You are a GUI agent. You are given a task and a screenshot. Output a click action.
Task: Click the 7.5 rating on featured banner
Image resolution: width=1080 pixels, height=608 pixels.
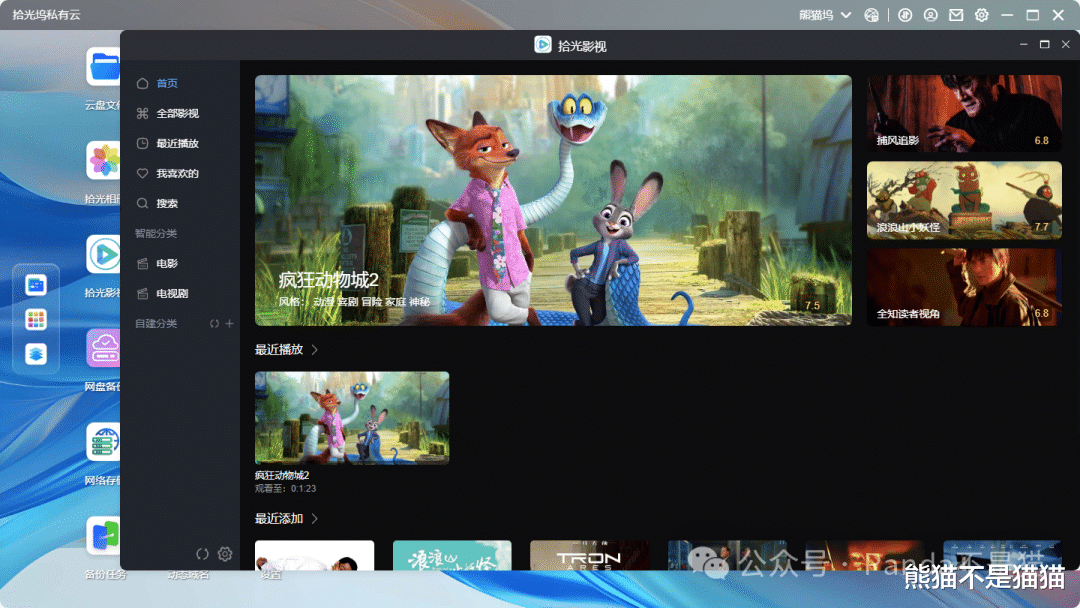(813, 306)
